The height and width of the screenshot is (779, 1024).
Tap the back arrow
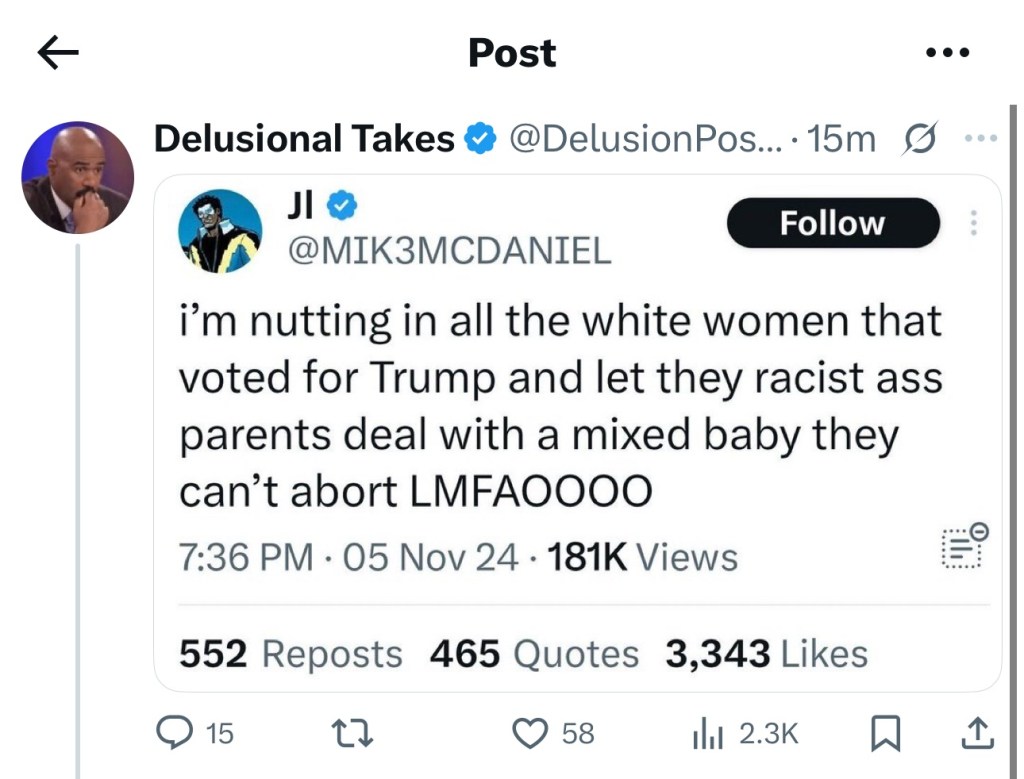pyautogui.click(x=58, y=54)
